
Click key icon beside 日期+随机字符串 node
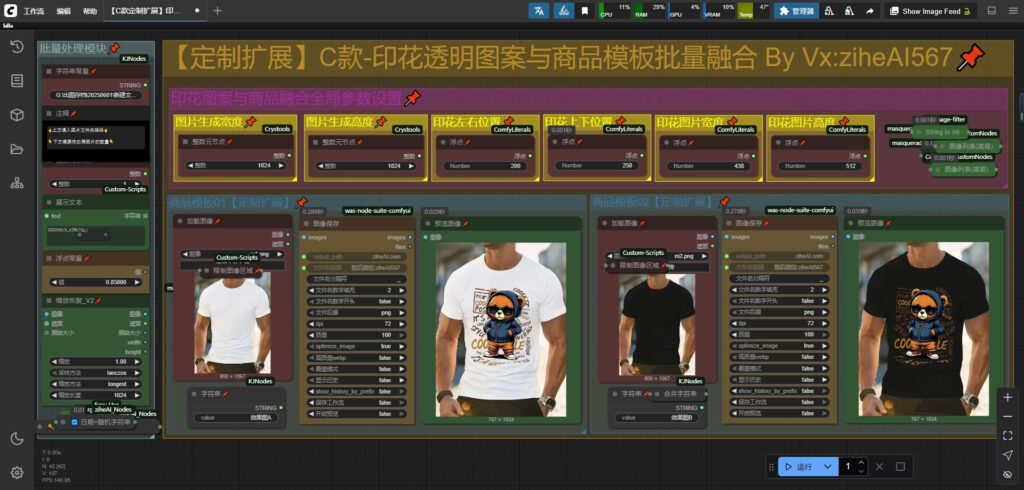point(51,426)
